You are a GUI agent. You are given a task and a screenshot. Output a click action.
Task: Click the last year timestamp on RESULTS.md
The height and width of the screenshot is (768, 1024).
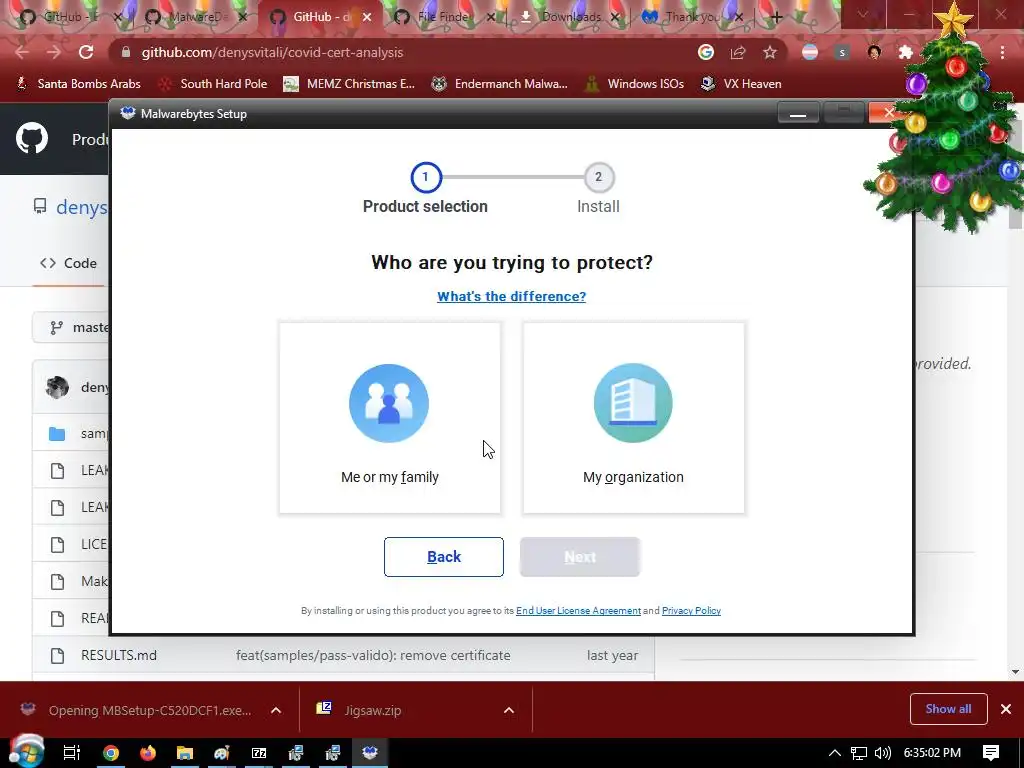pyautogui.click(x=613, y=656)
